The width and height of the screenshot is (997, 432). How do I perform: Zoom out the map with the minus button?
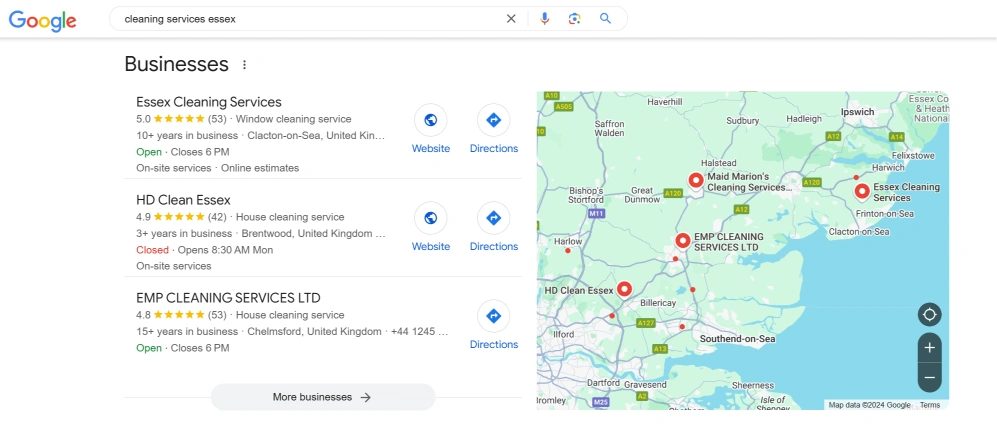click(930, 377)
